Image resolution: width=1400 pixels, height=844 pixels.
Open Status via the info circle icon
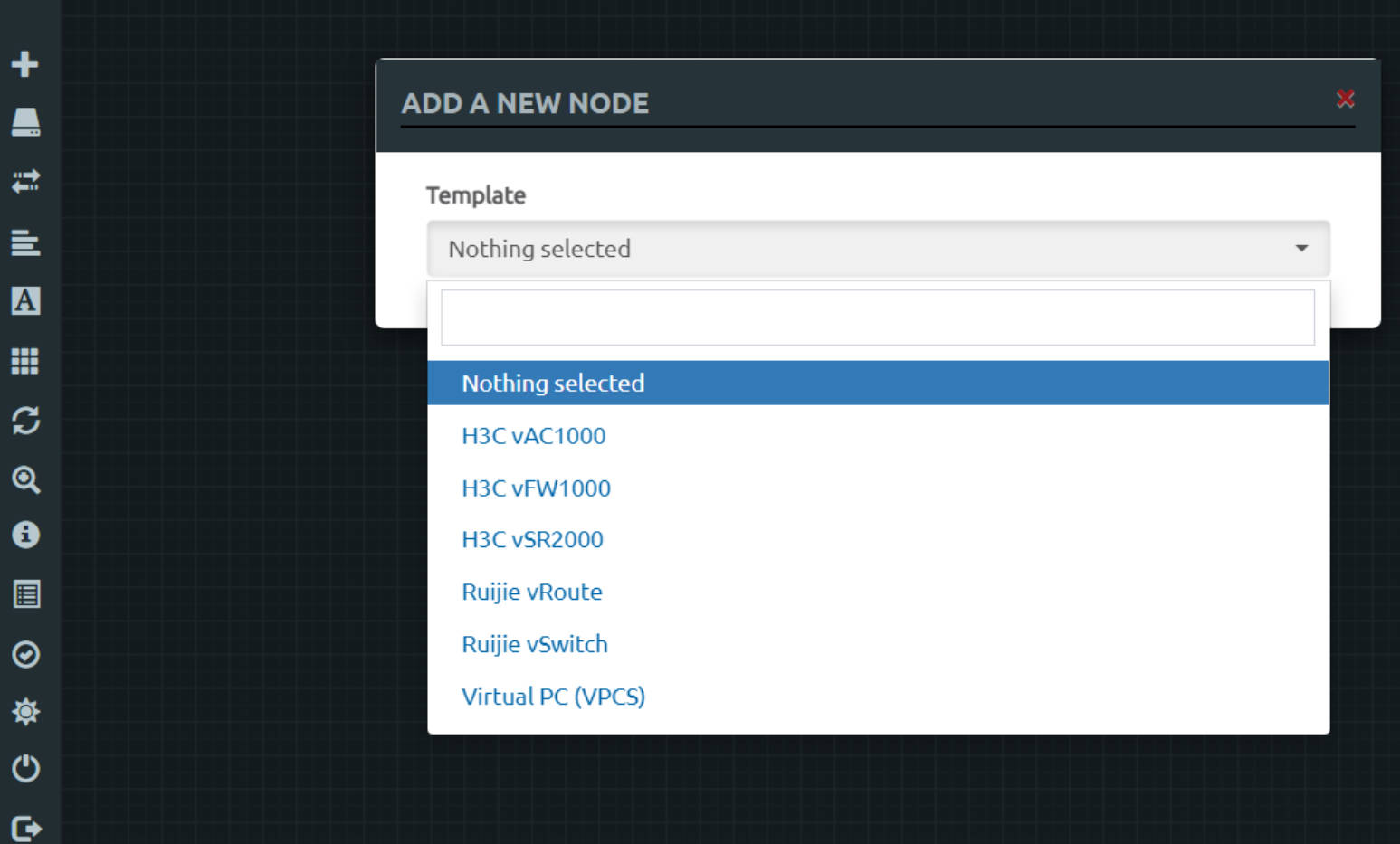coord(25,535)
